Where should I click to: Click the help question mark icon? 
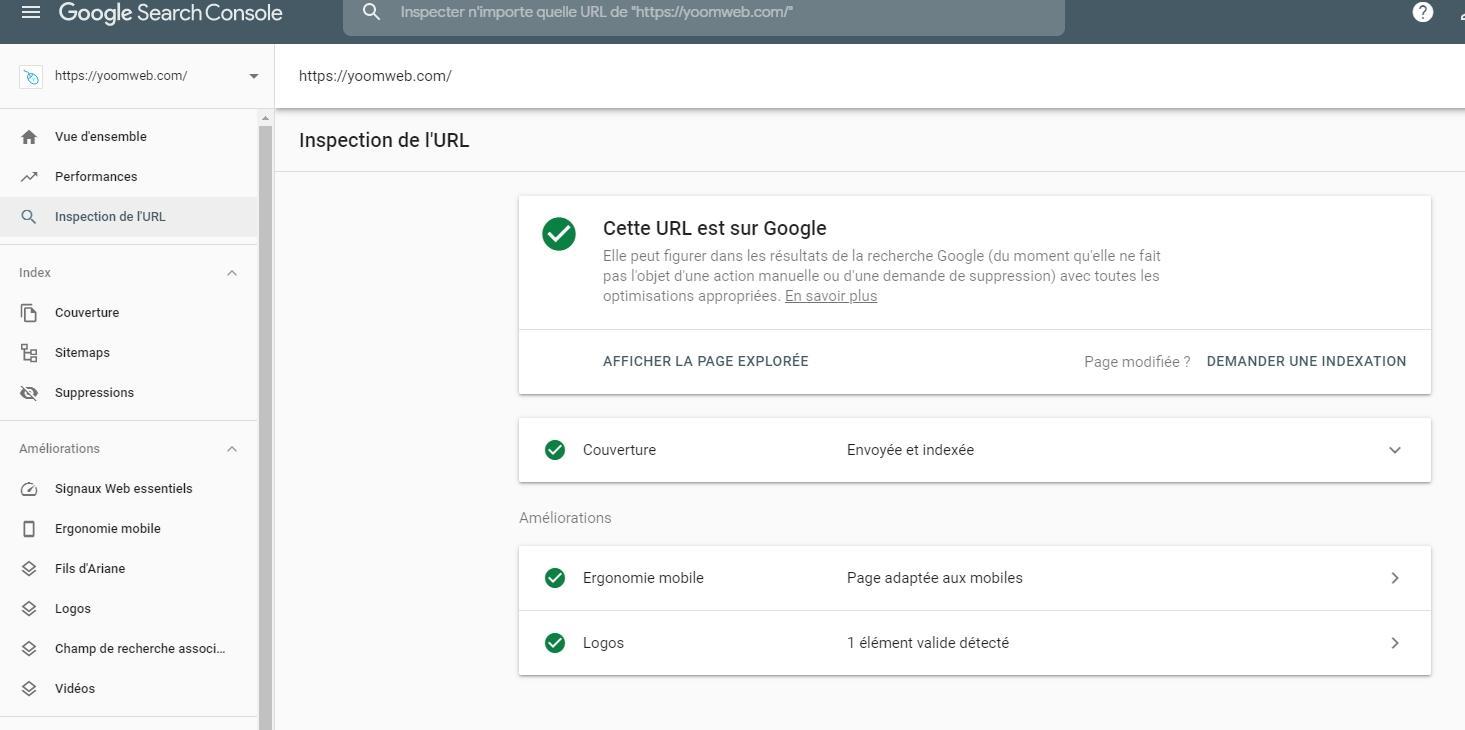pos(1422,13)
